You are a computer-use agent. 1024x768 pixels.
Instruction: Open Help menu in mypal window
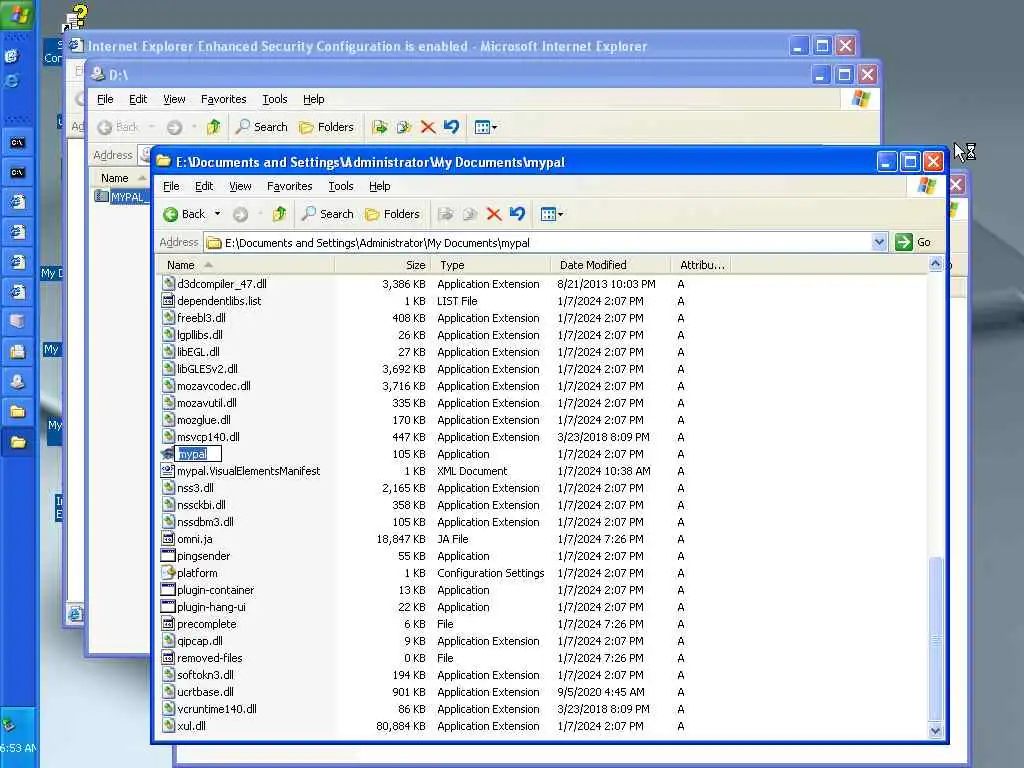click(x=379, y=186)
